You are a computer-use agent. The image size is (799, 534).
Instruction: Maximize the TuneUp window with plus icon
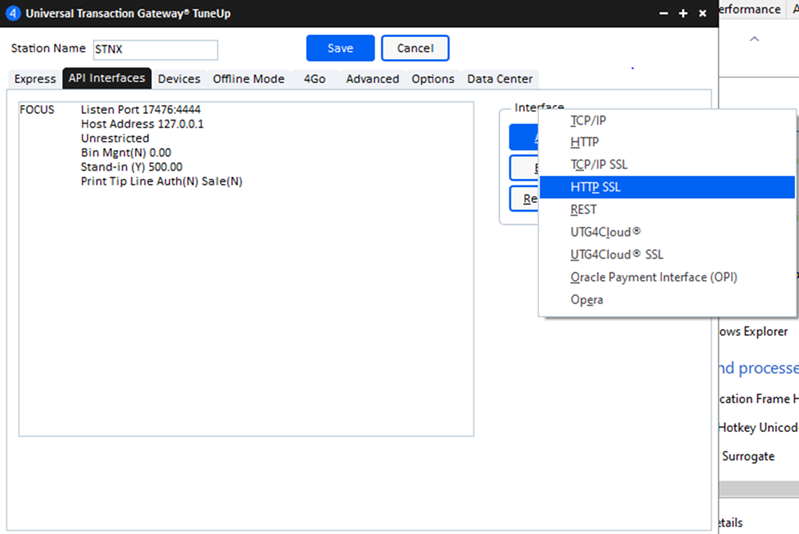(x=683, y=14)
